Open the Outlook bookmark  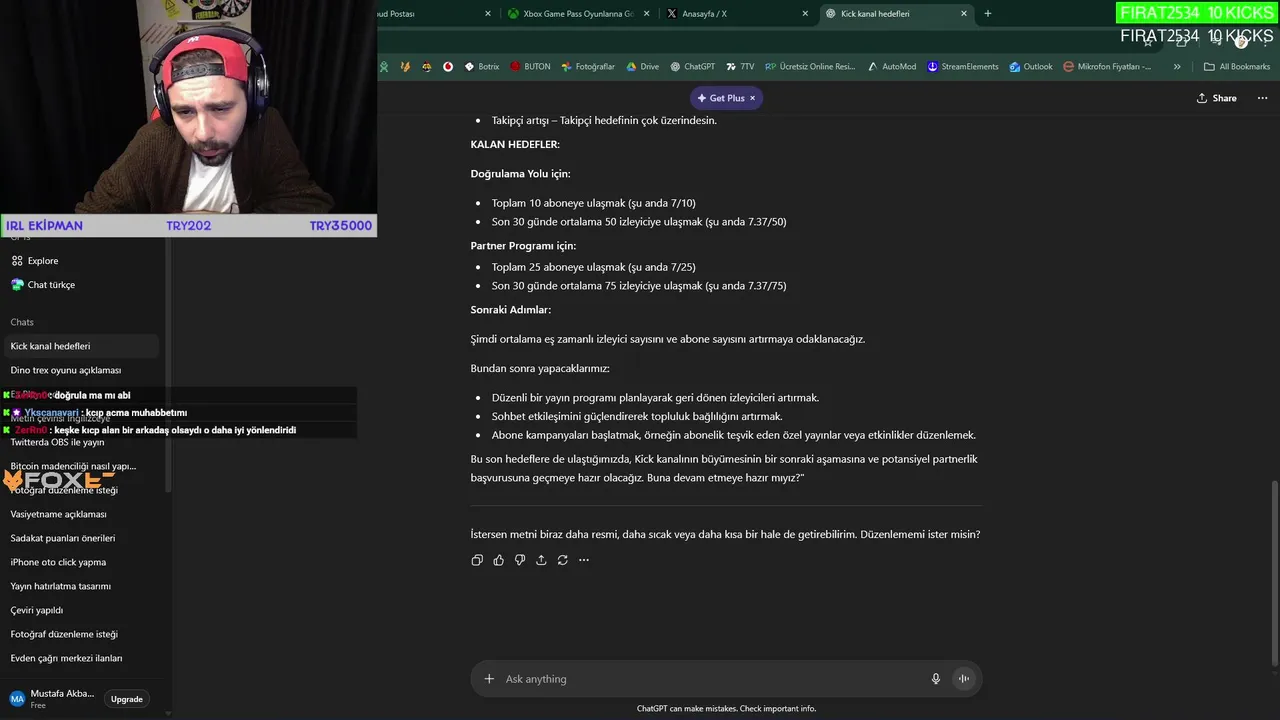(1031, 67)
